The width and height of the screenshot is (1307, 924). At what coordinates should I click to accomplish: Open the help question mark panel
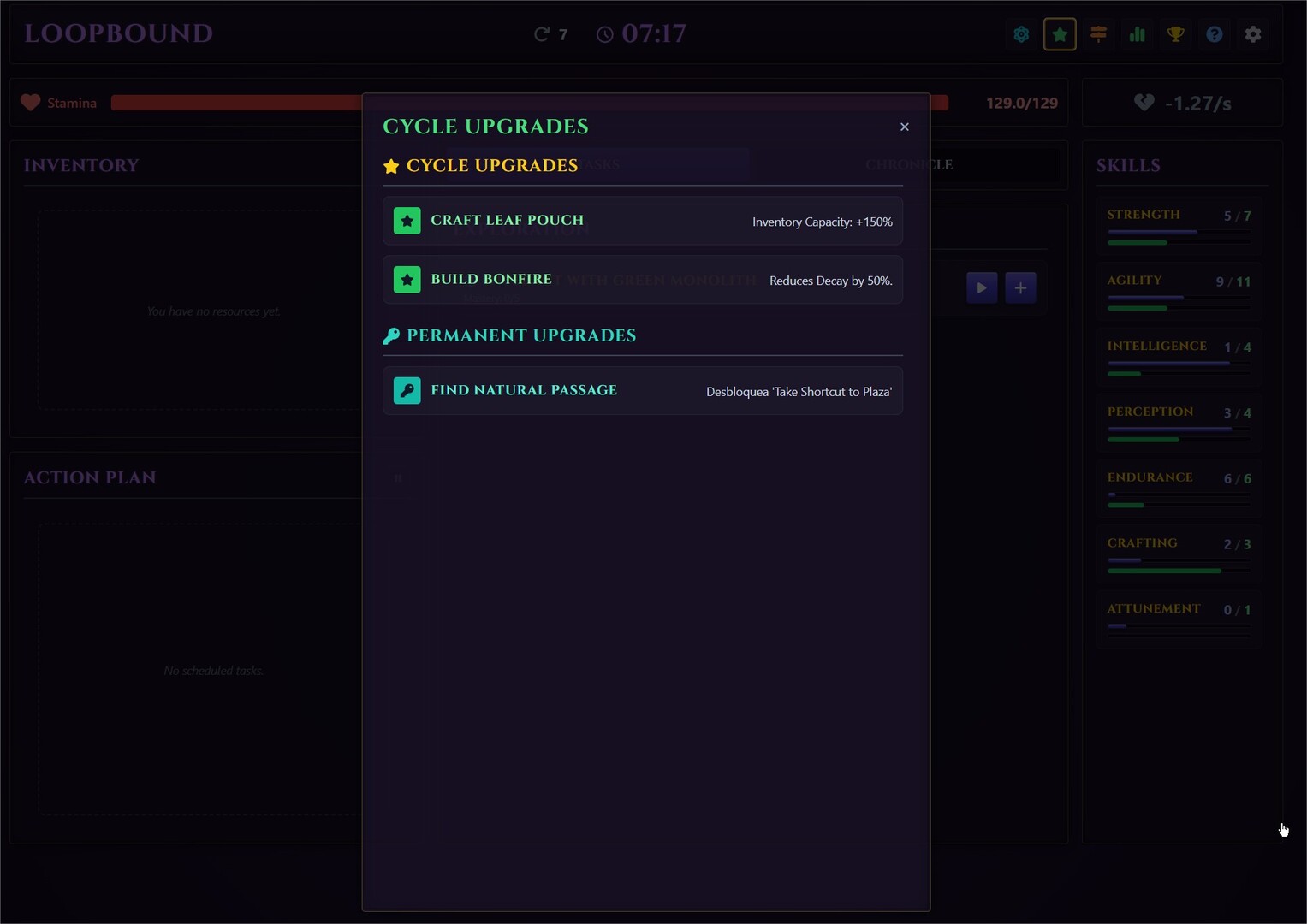[x=1214, y=34]
